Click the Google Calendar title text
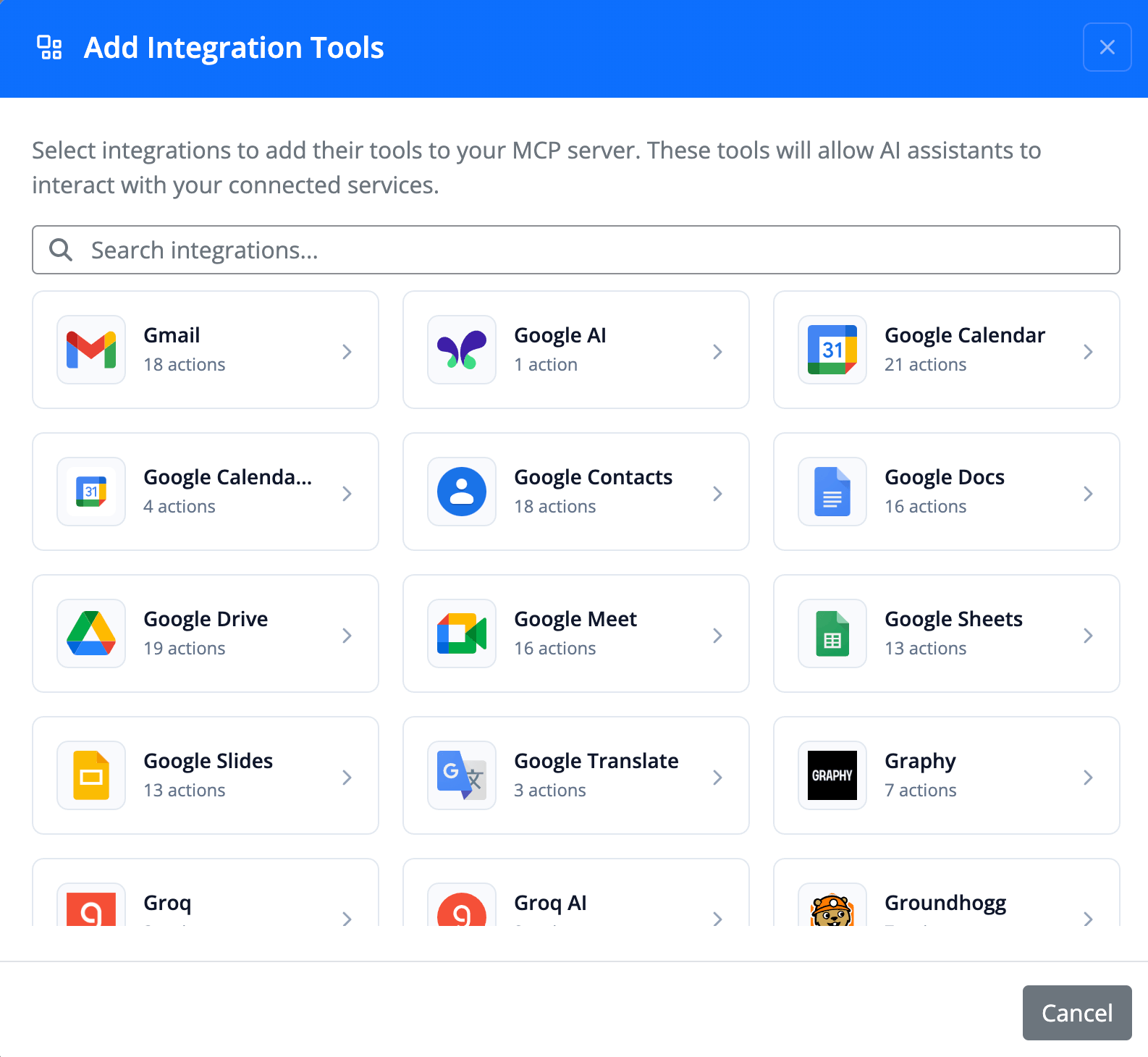 (965, 335)
